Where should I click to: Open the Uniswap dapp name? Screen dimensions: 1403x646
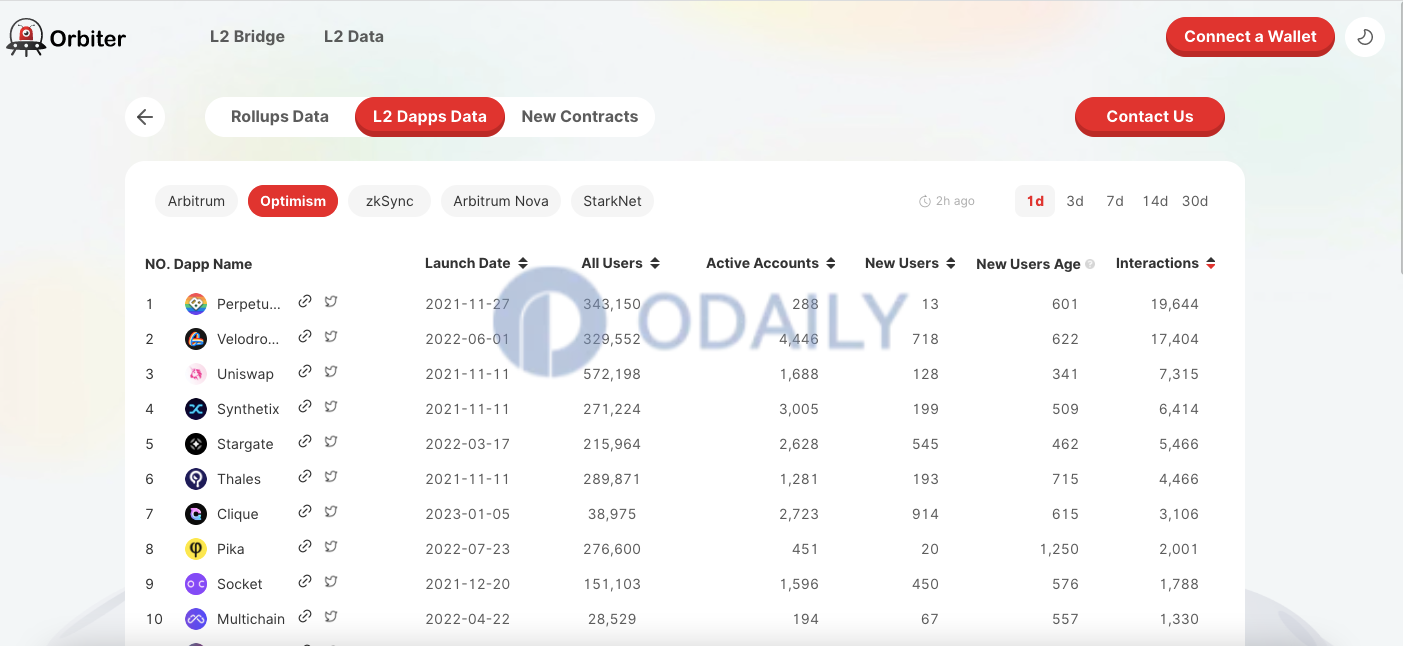point(245,374)
